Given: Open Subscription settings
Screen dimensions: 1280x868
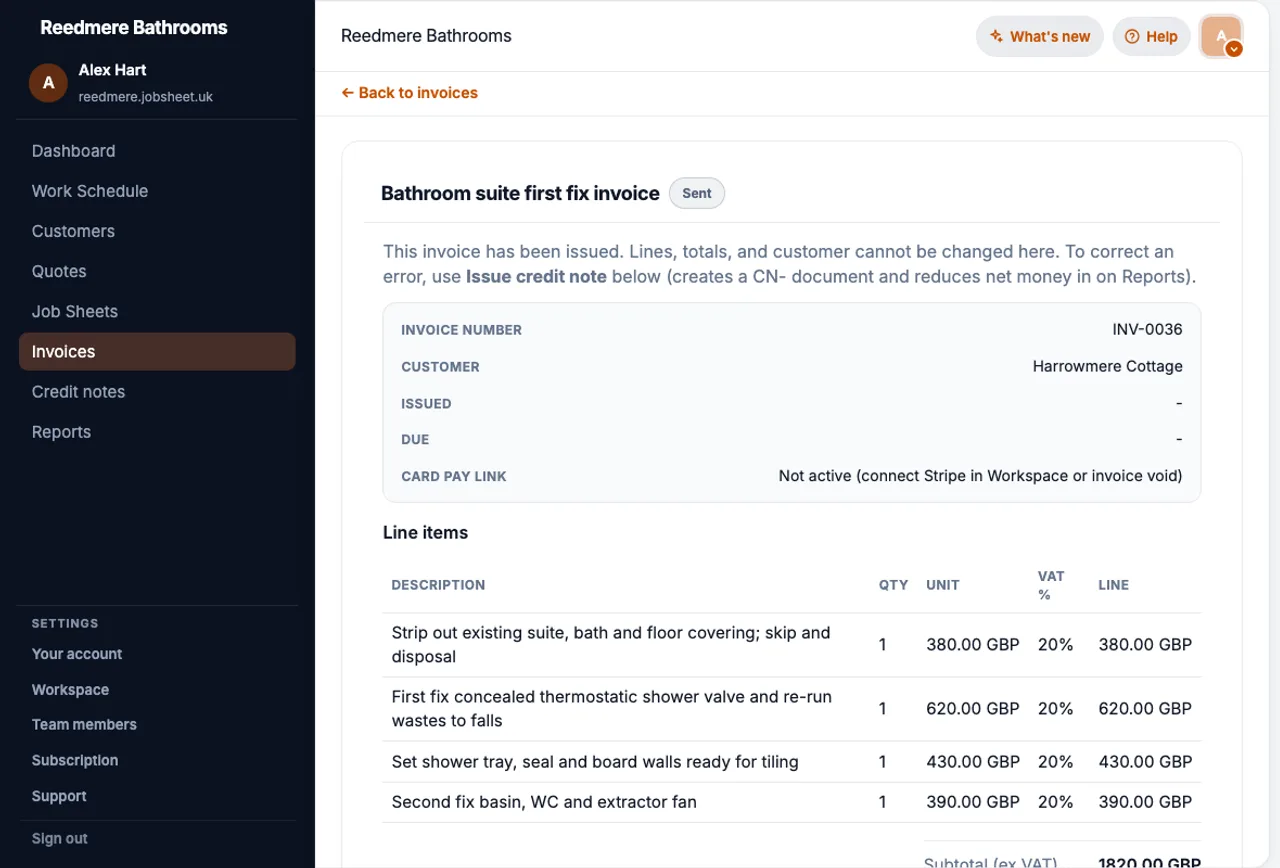Looking at the screenshot, I should (x=75, y=760).
